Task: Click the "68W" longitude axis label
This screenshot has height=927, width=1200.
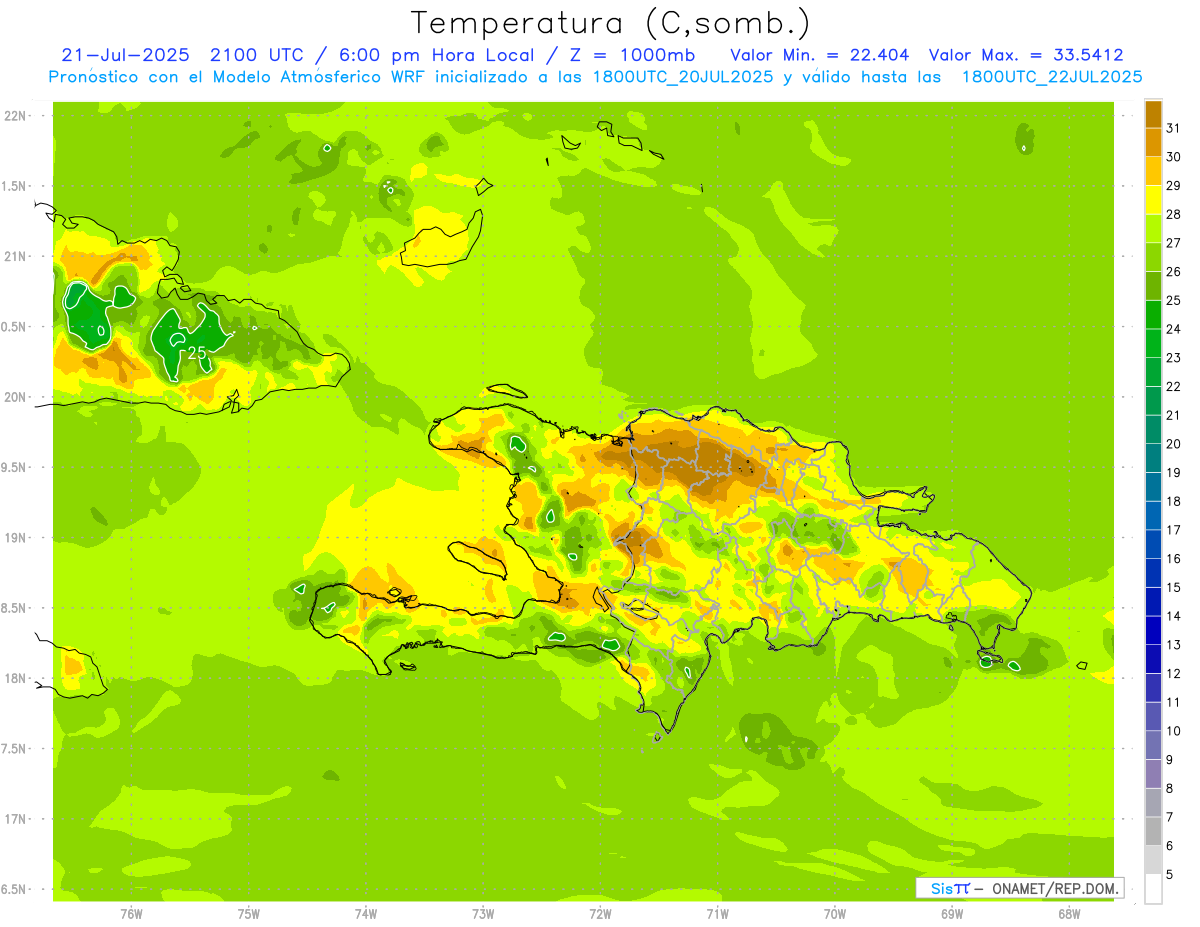Action: tap(1068, 914)
